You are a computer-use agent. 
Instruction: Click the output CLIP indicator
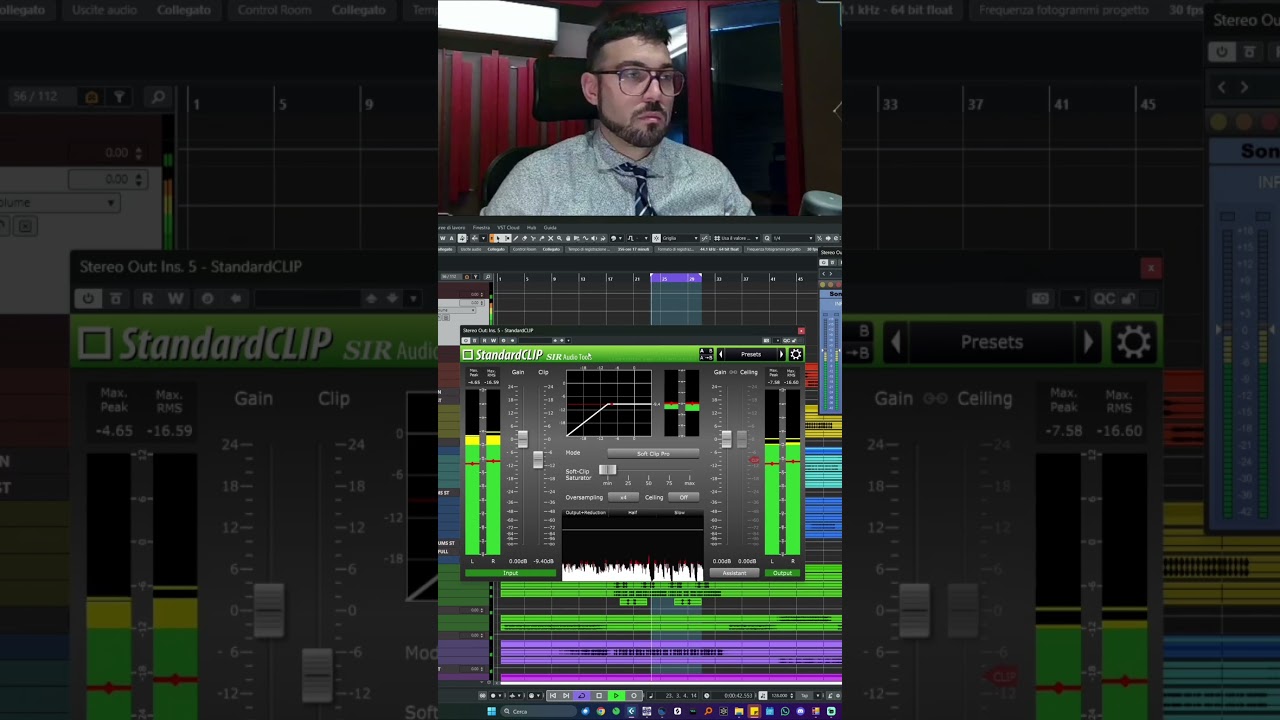click(x=754, y=460)
